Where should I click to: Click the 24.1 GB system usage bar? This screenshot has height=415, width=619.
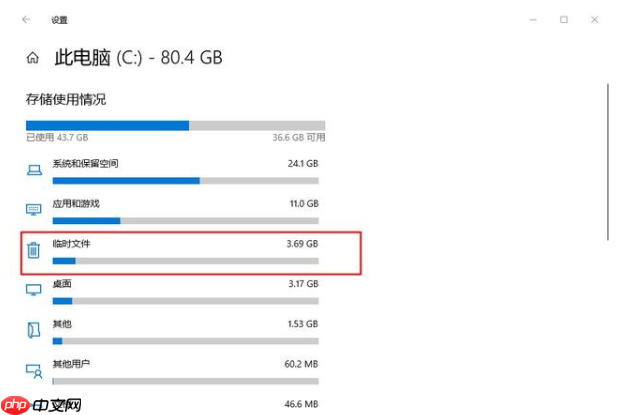(x=186, y=181)
